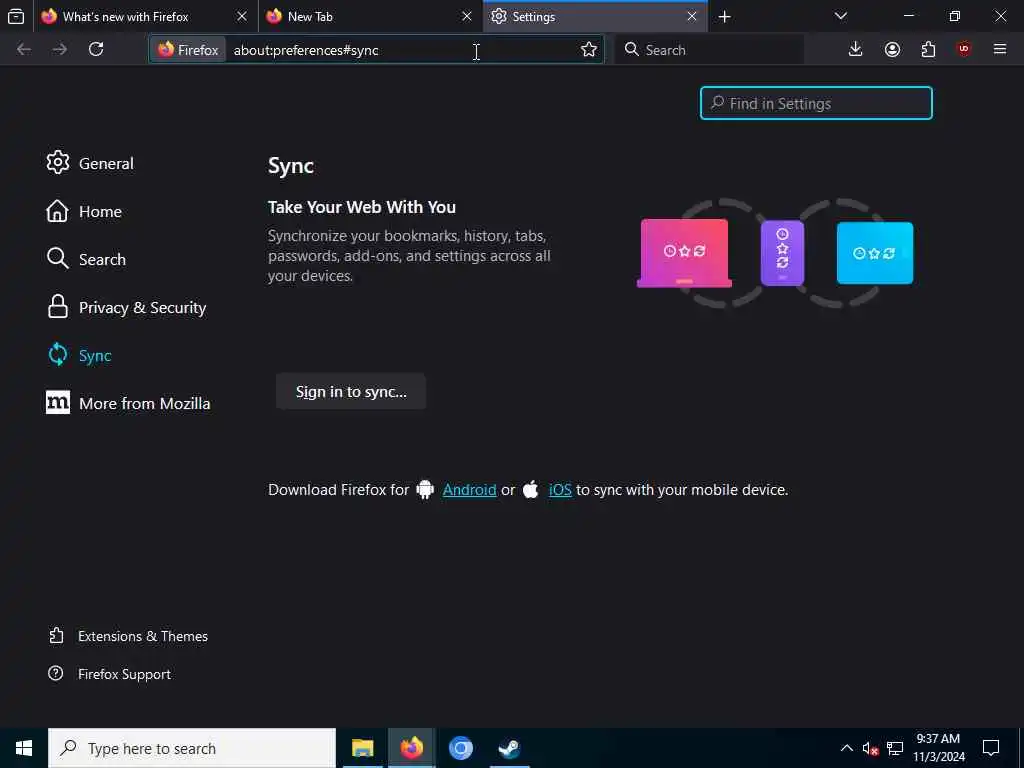The height and width of the screenshot is (768, 1024).
Task: Click the Extensions & Themes puzzle icon
Action: click(x=56, y=635)
